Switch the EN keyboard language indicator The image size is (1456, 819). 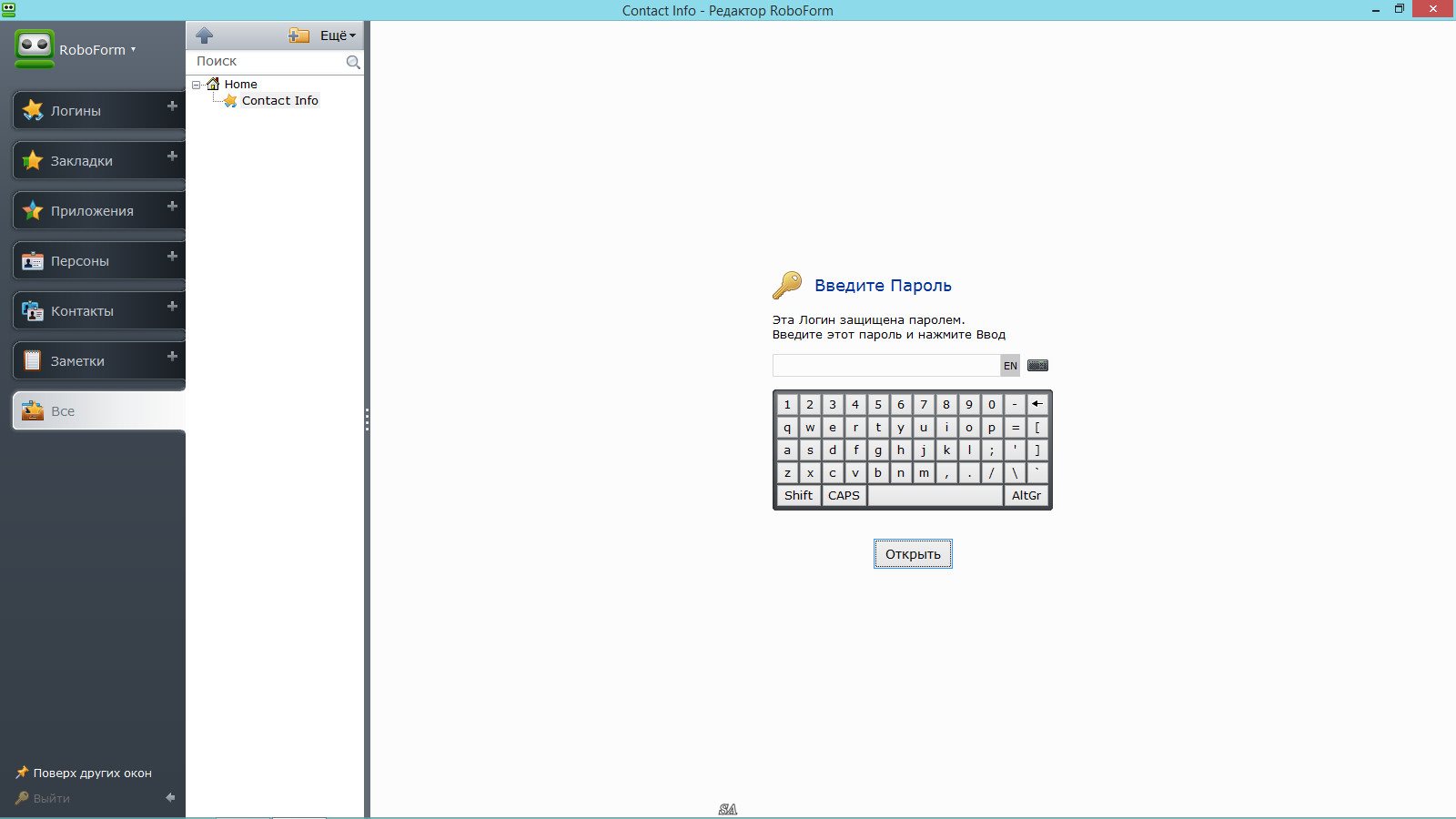point(1010,365)
